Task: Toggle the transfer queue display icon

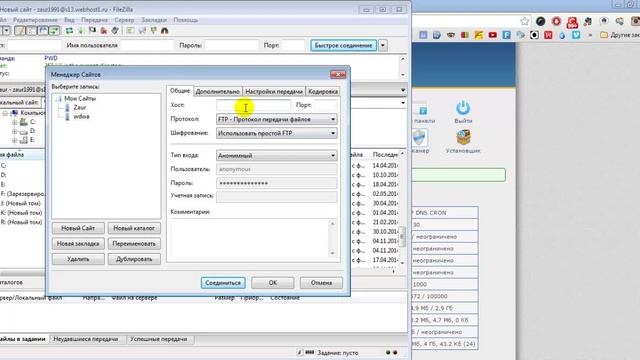Action: tap(54, 31)
